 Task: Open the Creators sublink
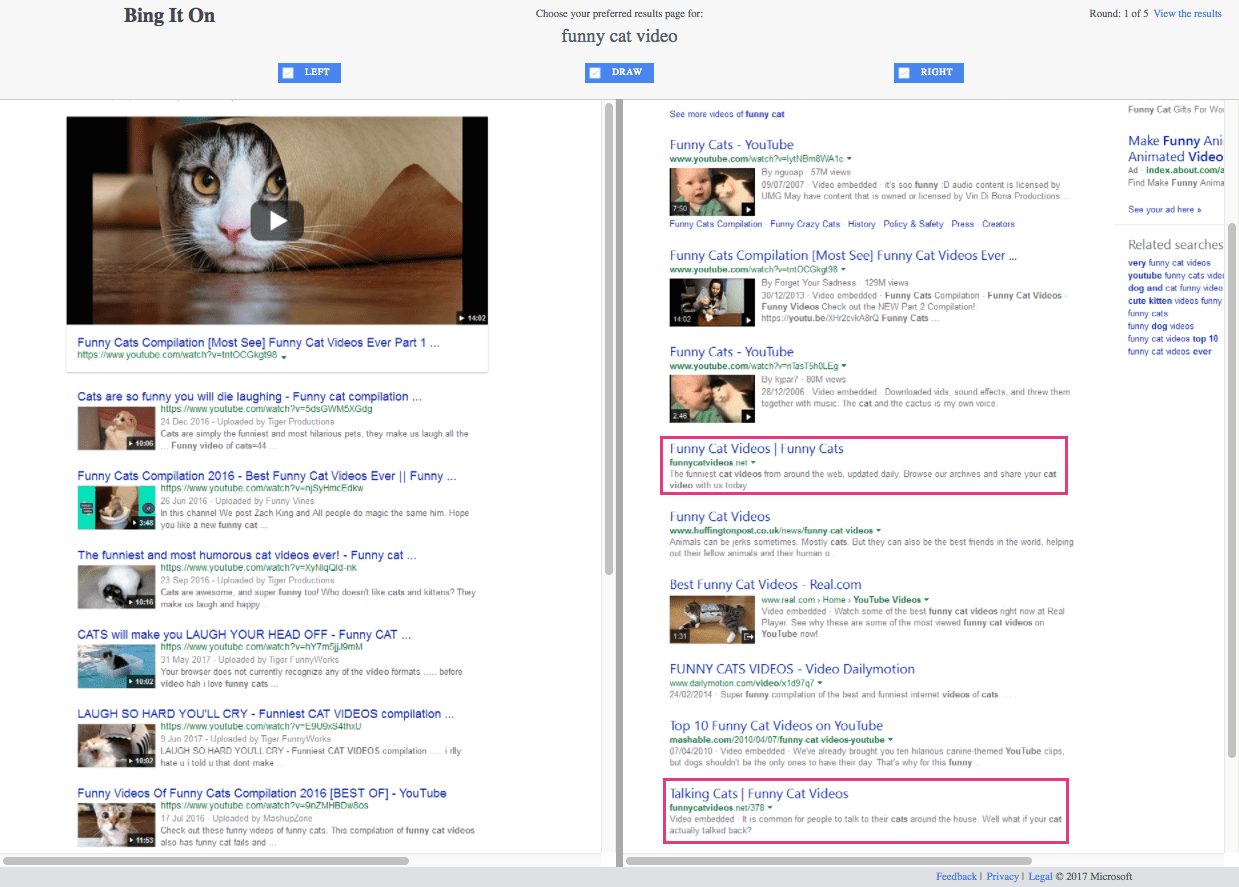pyautogui.click(x=998, y=224)
